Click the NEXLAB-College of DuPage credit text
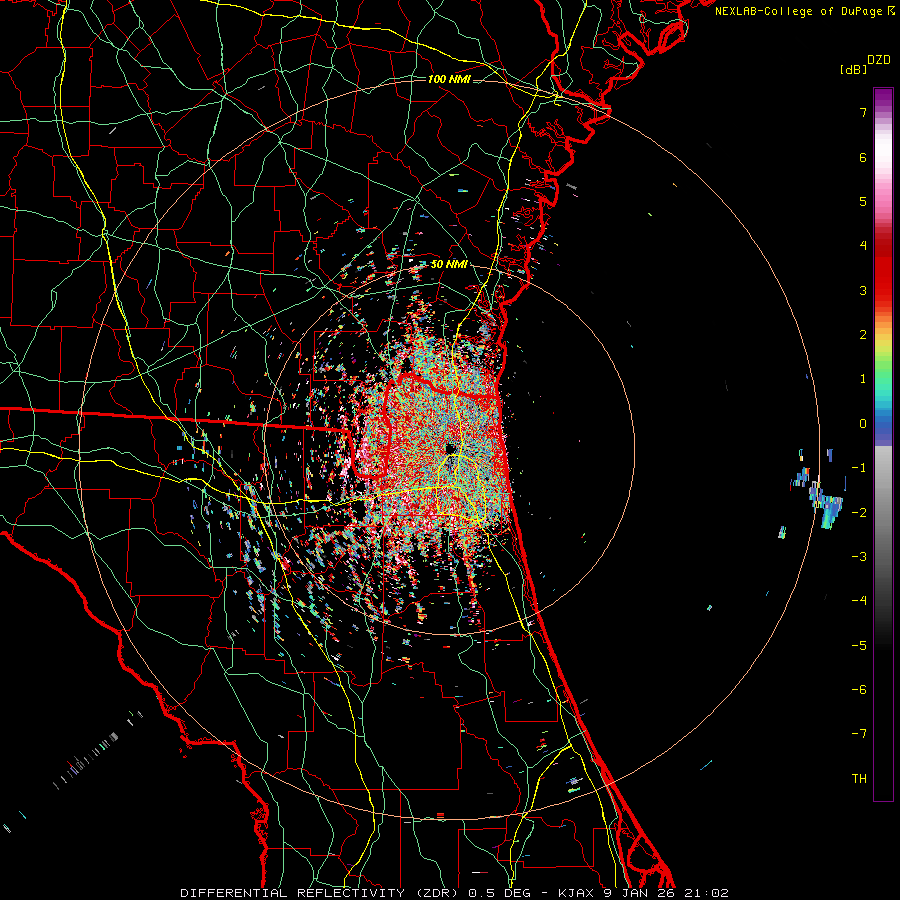Image resolution: width=900 pixels, height=900 pixels. 799,11
